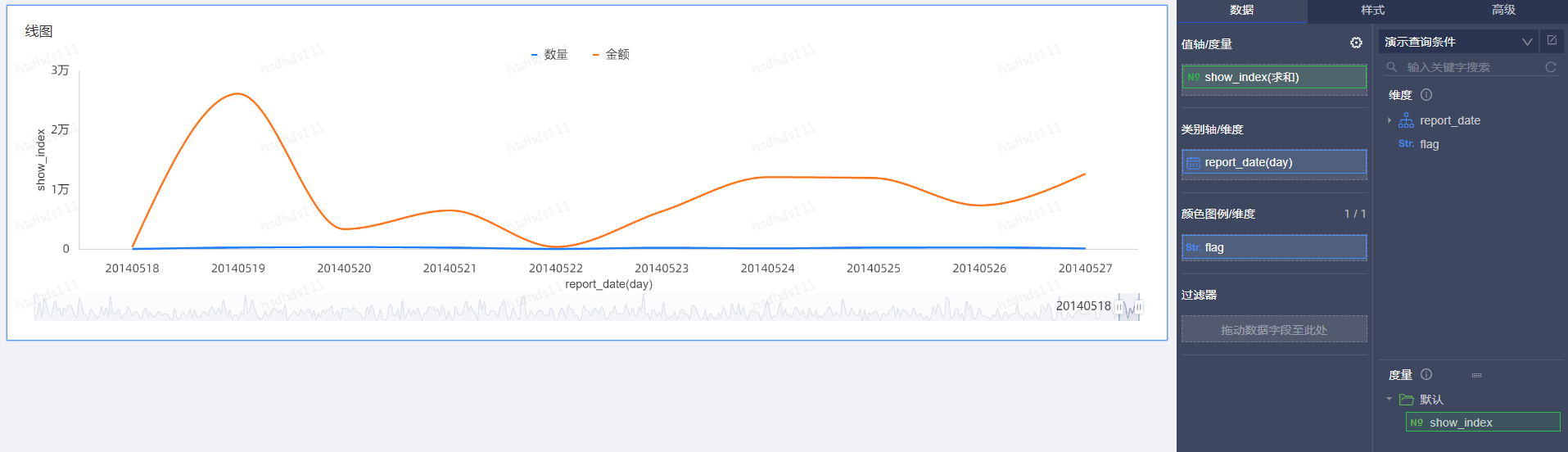1568x452 pixels.
Task: Switch to the 样式 tab
Action: pos(1372,11)
